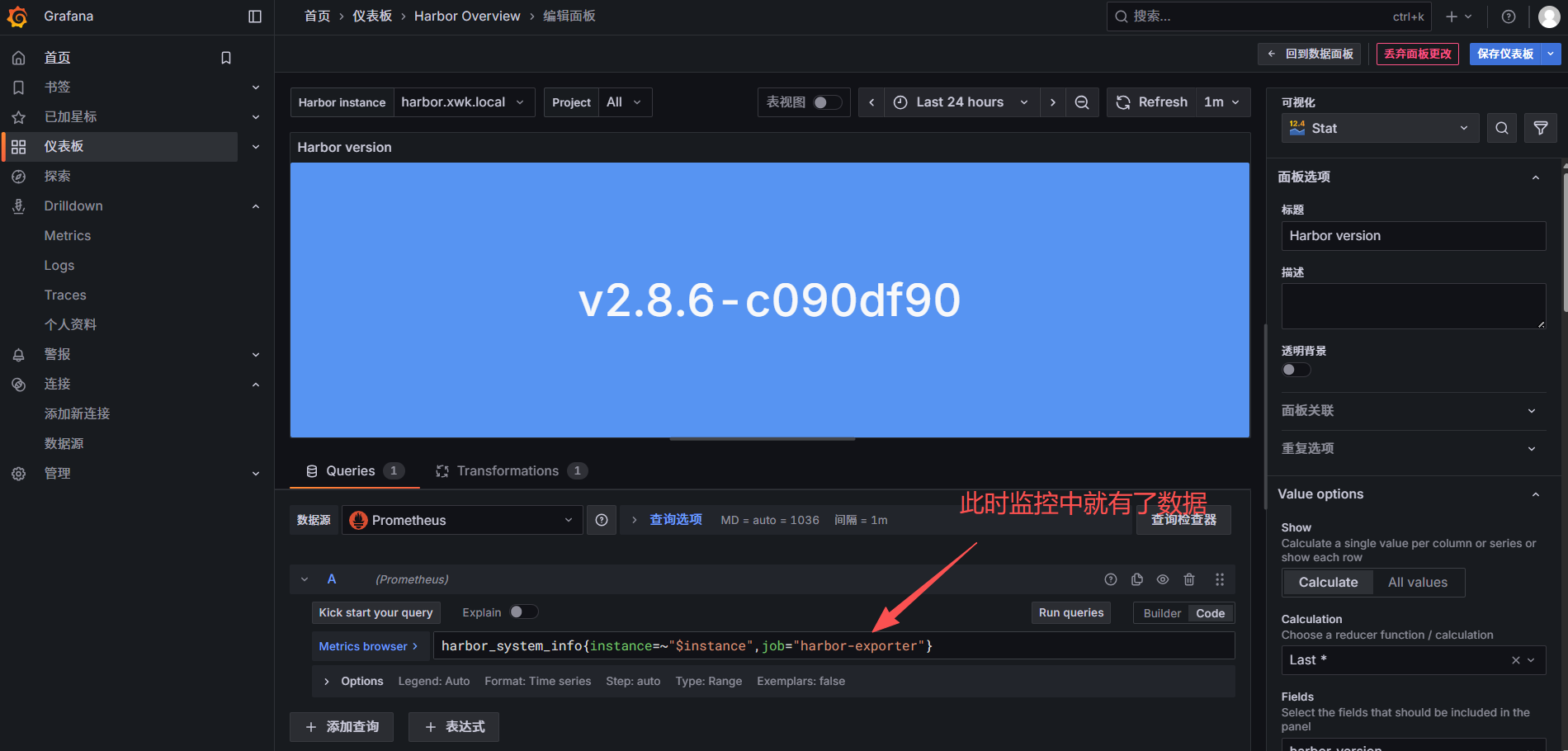Duplicate query A icon
The image size is (1568, 751).
(x=1137, y=579)
